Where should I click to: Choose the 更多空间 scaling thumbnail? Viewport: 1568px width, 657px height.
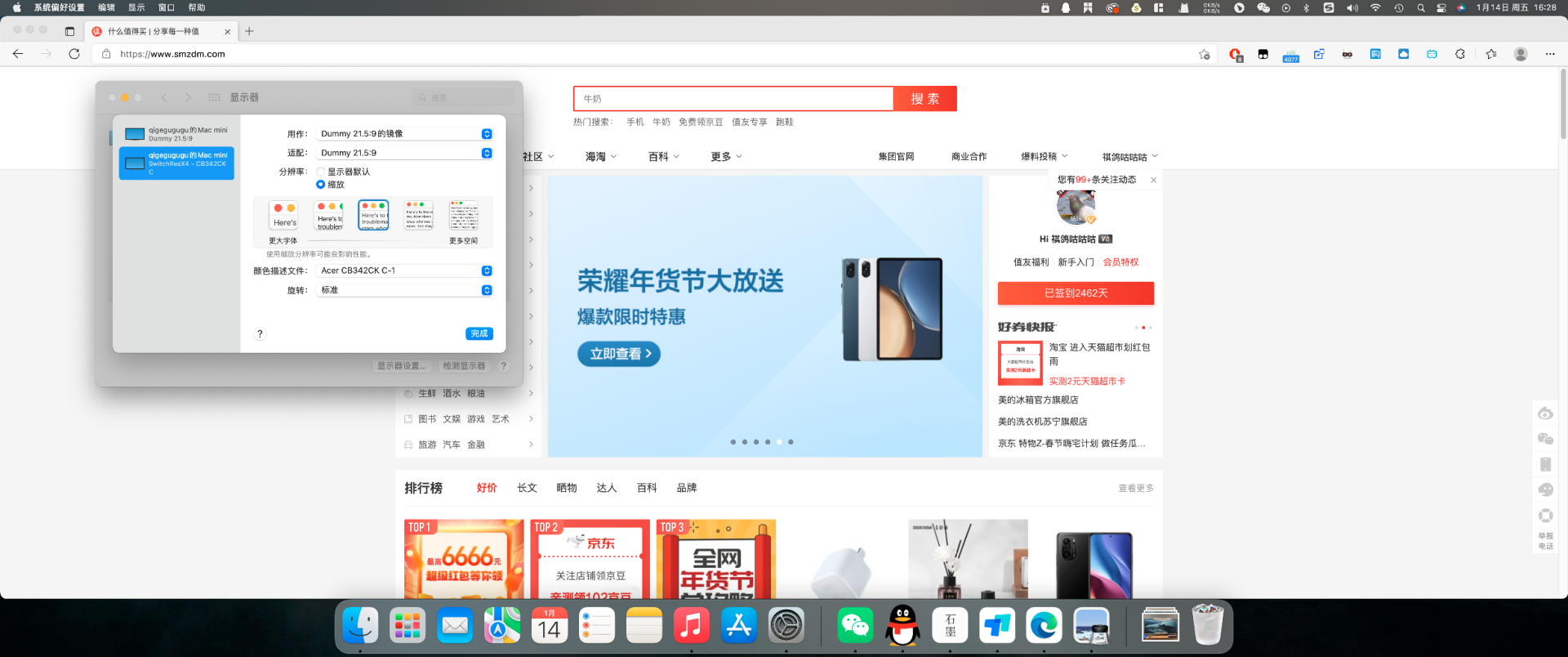[463, 217]
